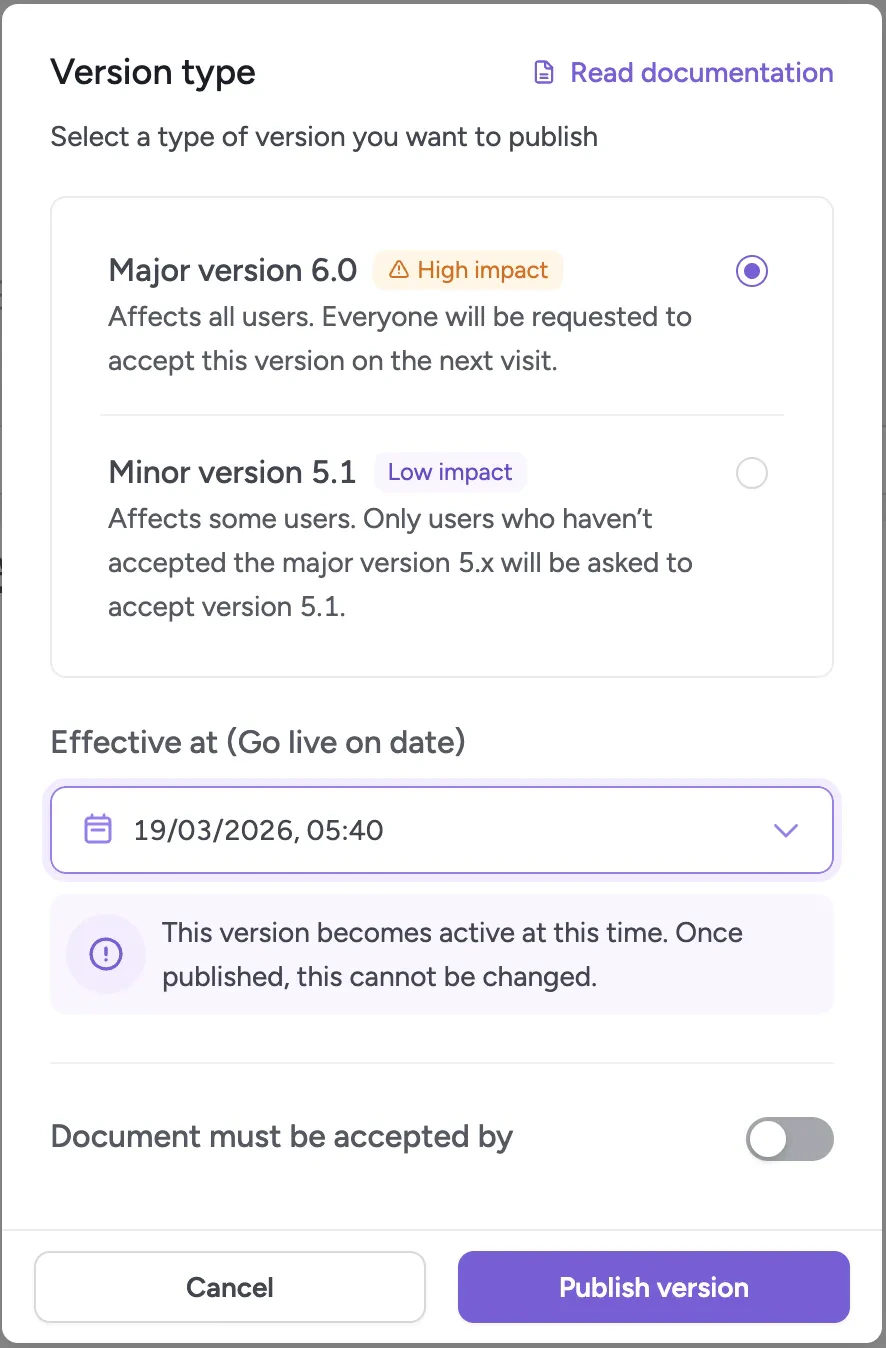This screenshot has width=886, height=1348.
Task: Click the Low impact badge
Action: pyautogui.click(x=450, y=472)
